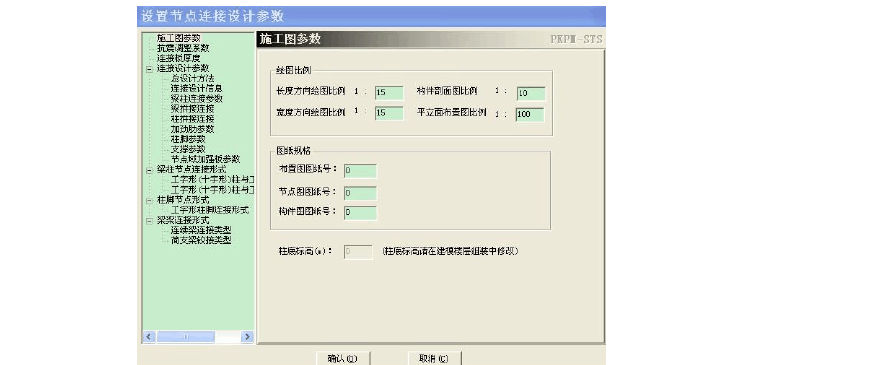Select 总设计方法 tree item

coord(192,79)
